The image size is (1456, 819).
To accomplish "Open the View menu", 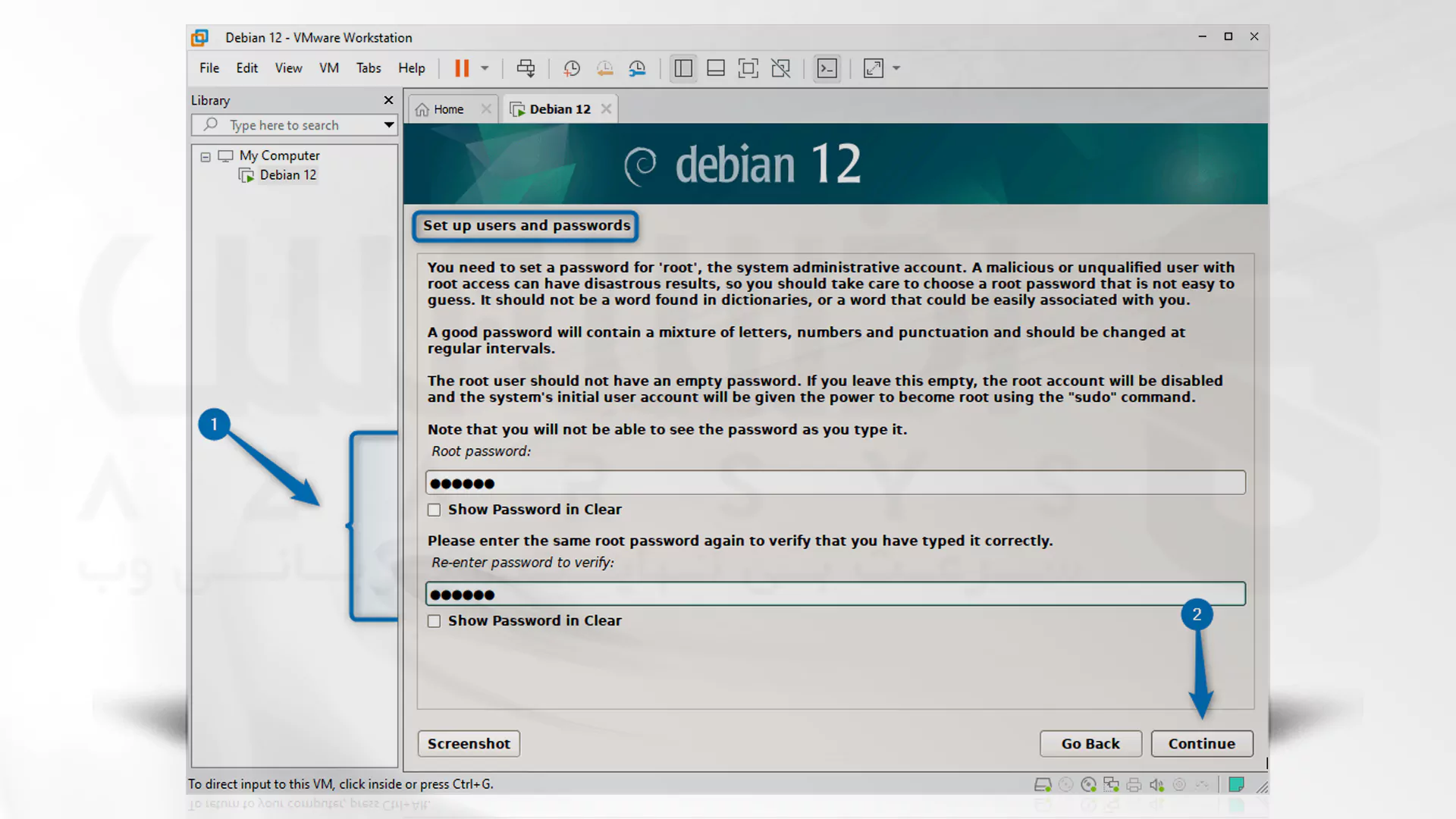I will 288,68.
